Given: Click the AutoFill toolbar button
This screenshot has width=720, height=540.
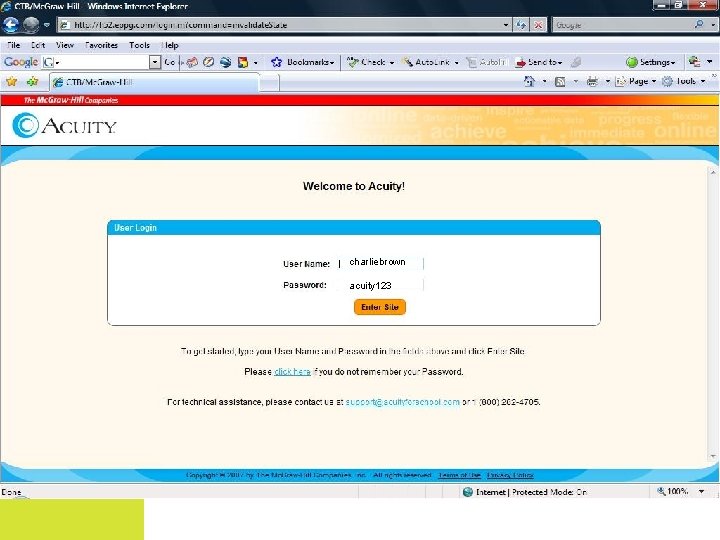Looking at the screenshot, I should tap(486, 62).
